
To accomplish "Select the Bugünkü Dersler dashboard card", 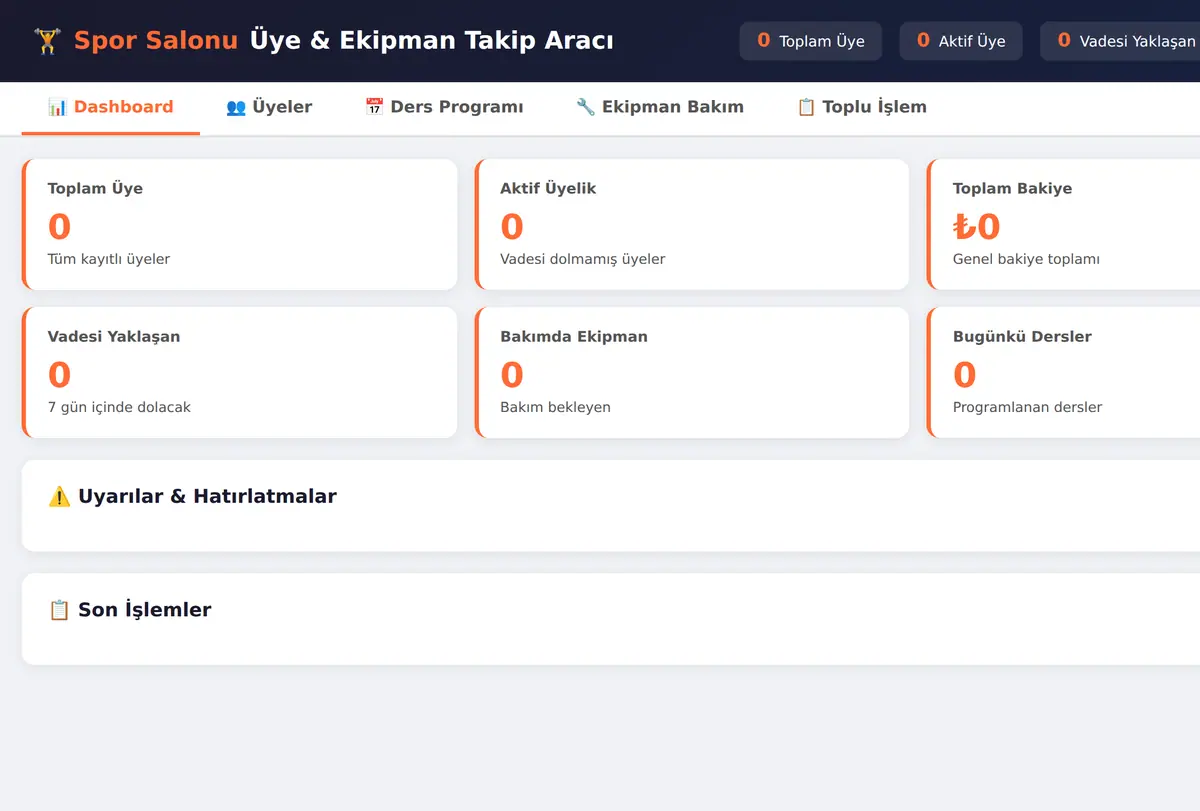I will pyautogui.click(x=1064, y=373).
